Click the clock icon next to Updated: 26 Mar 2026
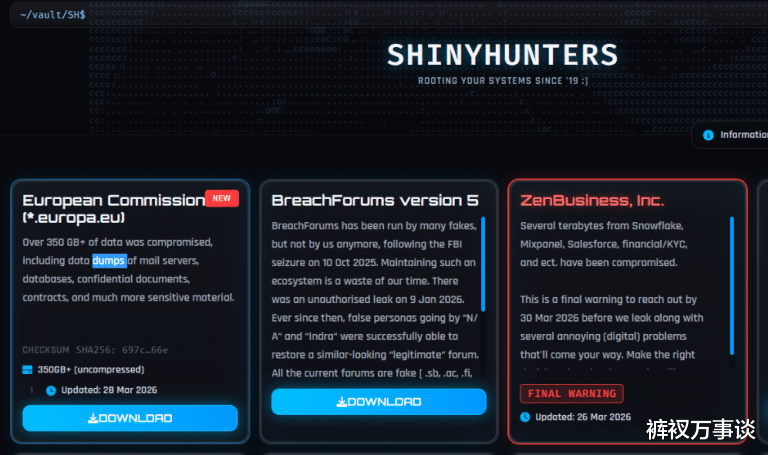 point(525,417)
